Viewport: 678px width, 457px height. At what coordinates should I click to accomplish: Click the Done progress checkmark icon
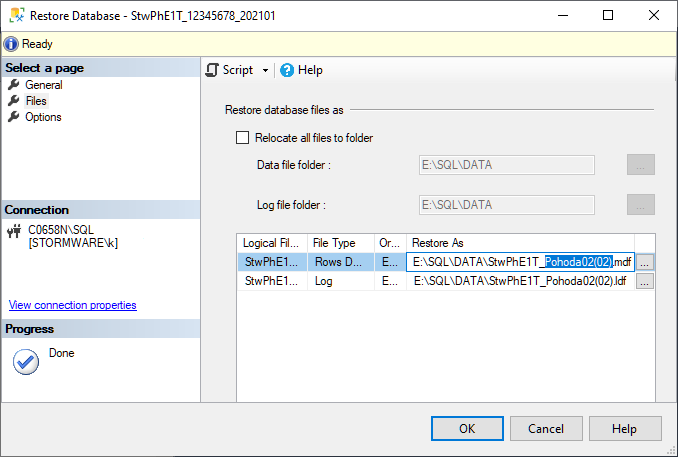coord(25,362)
